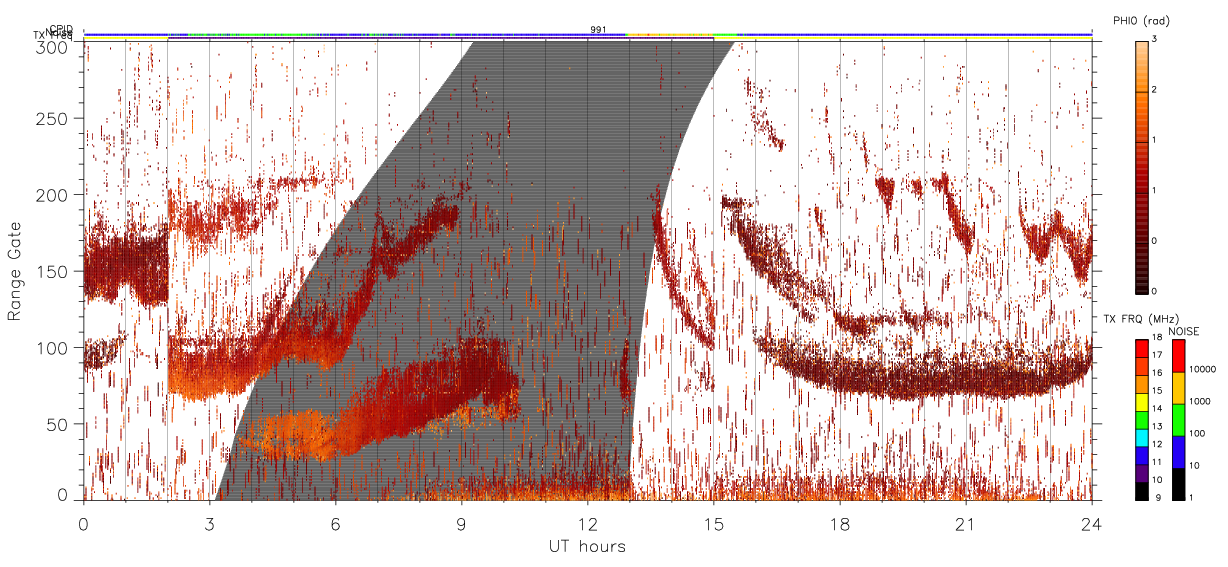Click the cyan 12–13 MHz TX FRQ swatch
1228x567 pixels.
1141,438
